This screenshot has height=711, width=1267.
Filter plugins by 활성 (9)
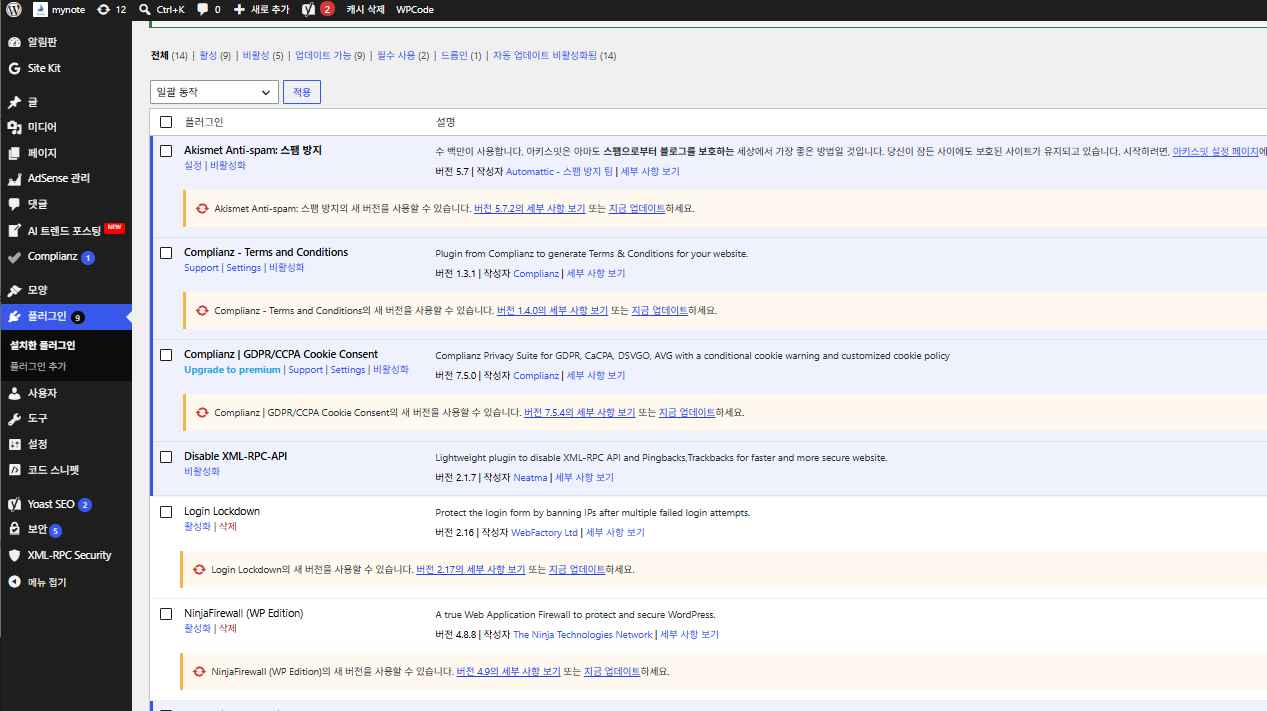215,55
